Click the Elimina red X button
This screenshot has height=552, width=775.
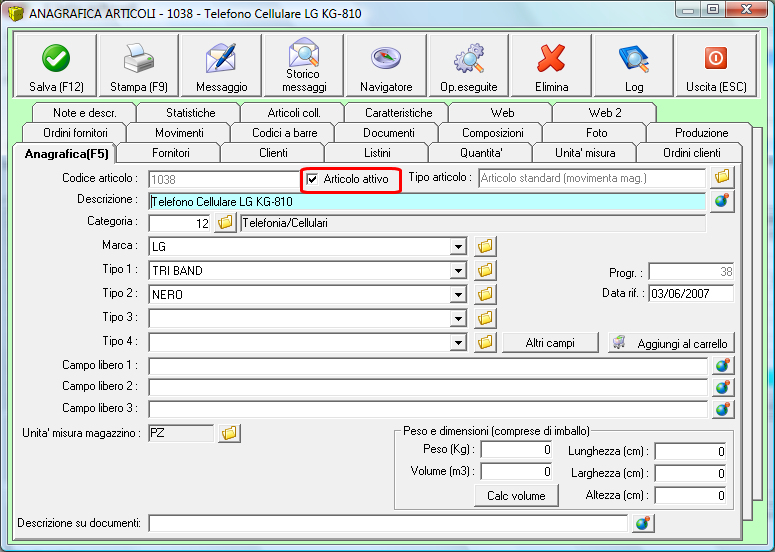point(552,65)
